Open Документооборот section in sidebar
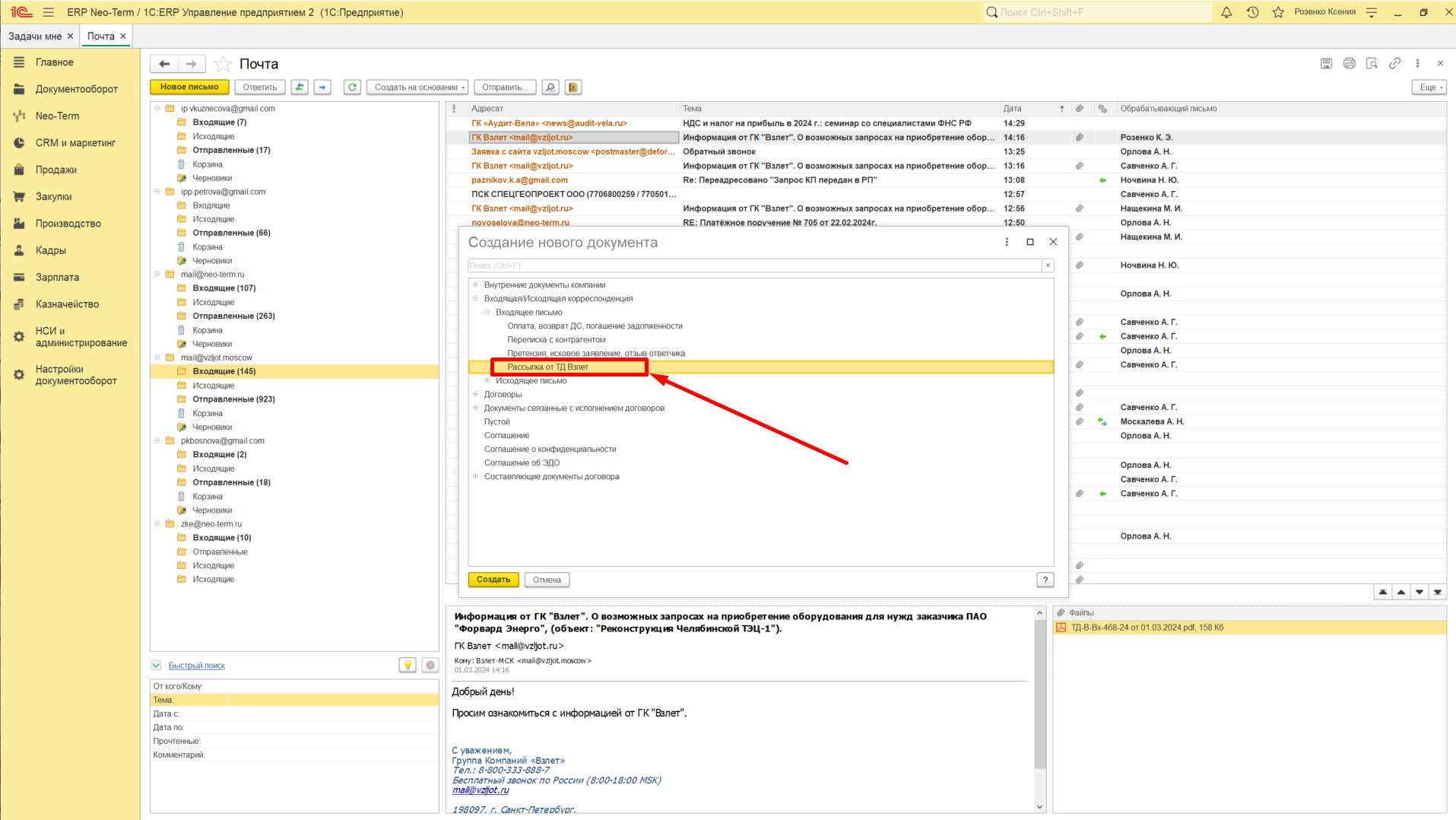This screenshot has width=1456, height=820. (x=76, y=89)
